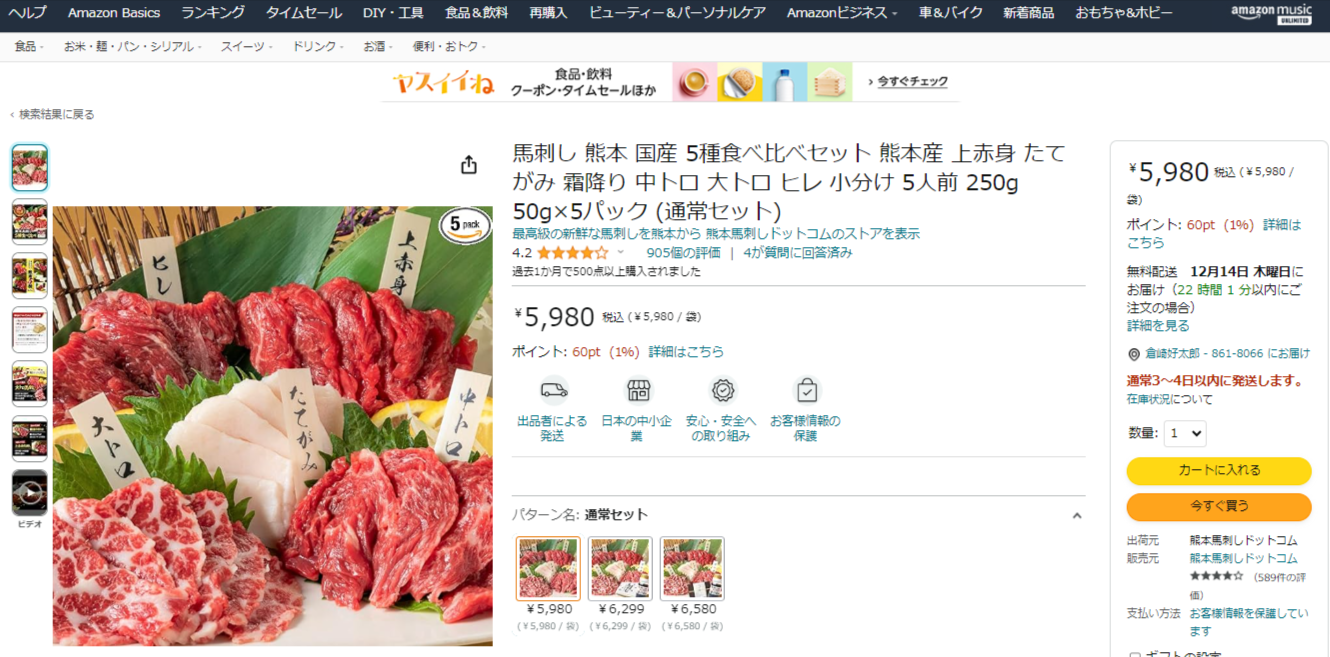Click the 今すぐ買う button
Screen dimensions: 1330x657
(1219, 507)
